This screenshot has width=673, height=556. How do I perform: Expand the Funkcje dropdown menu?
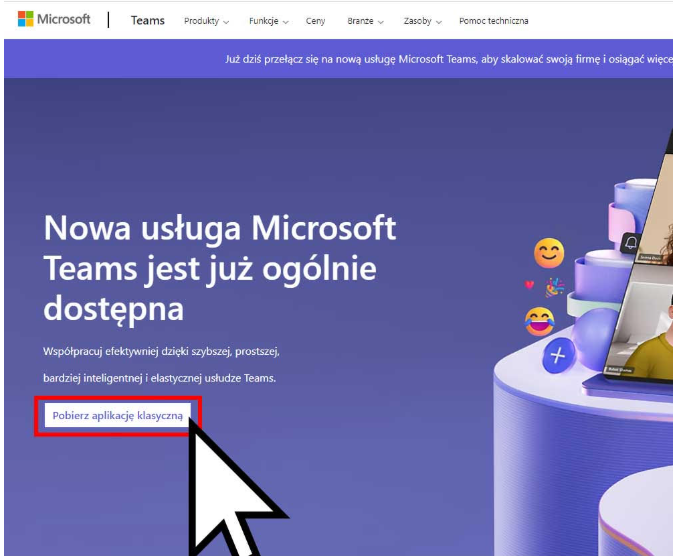pos(269,21)
